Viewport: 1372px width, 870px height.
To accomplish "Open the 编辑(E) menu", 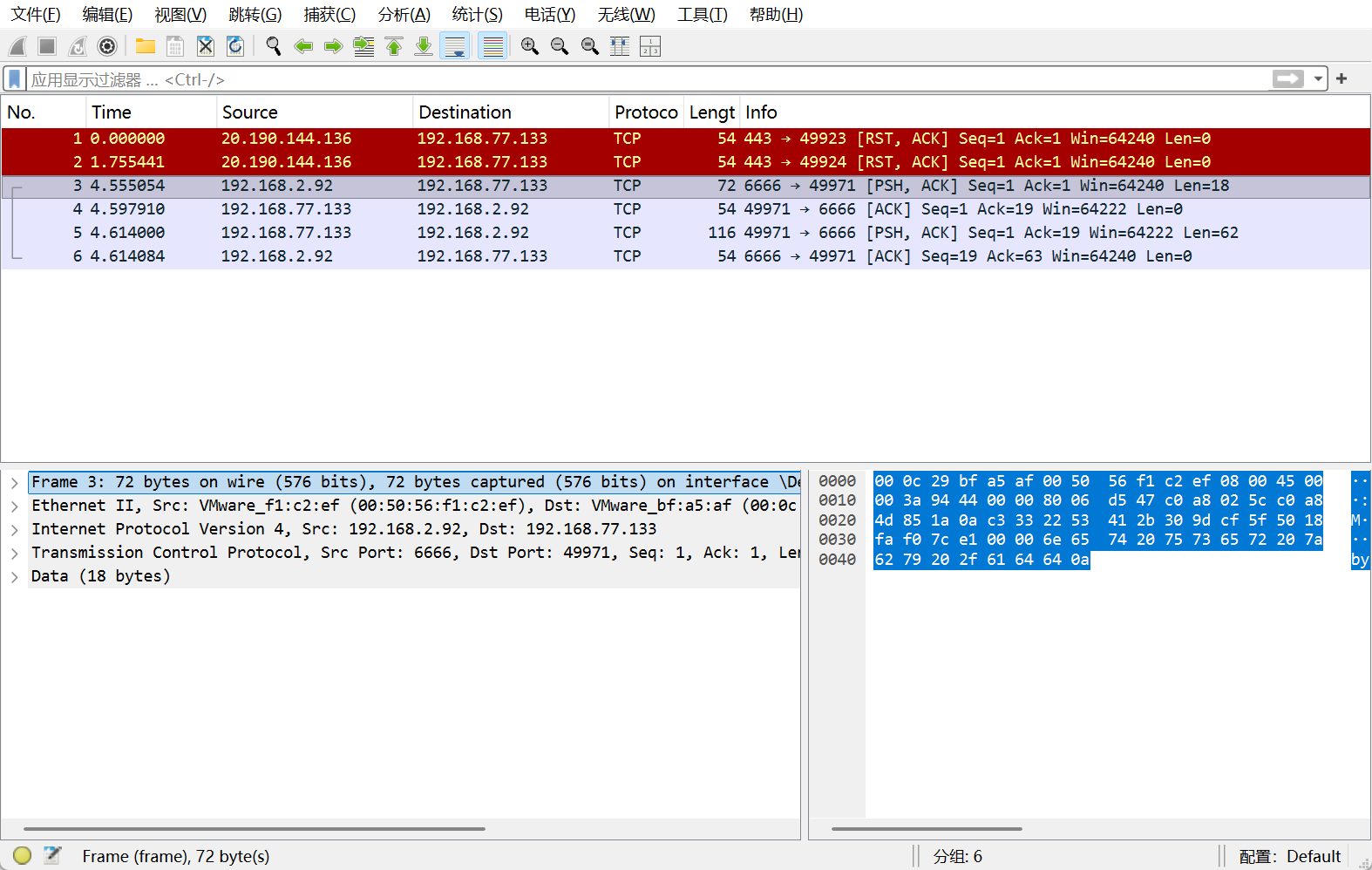I will 107,15.
